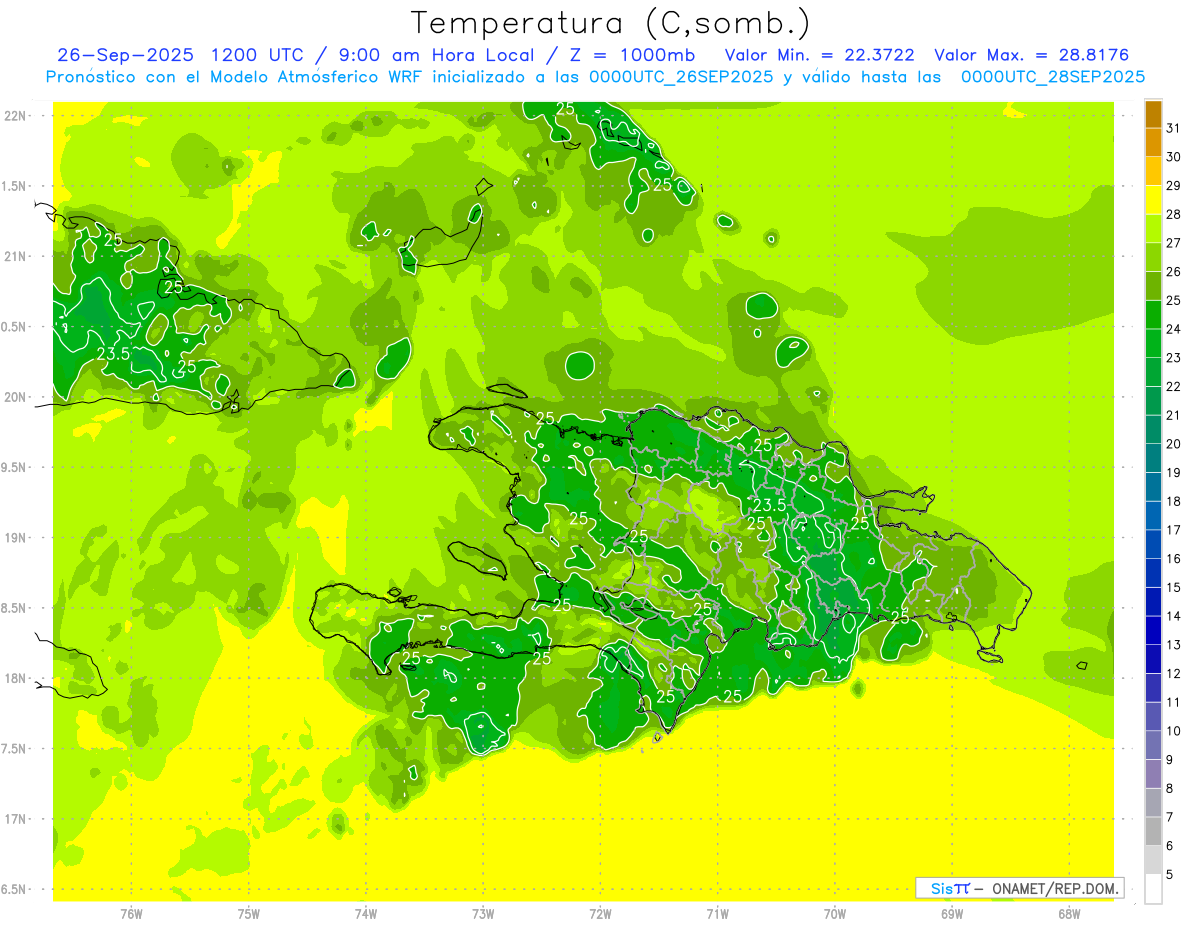
Task: Click the 22N latitude axis label
Action: tap(15, 116)
